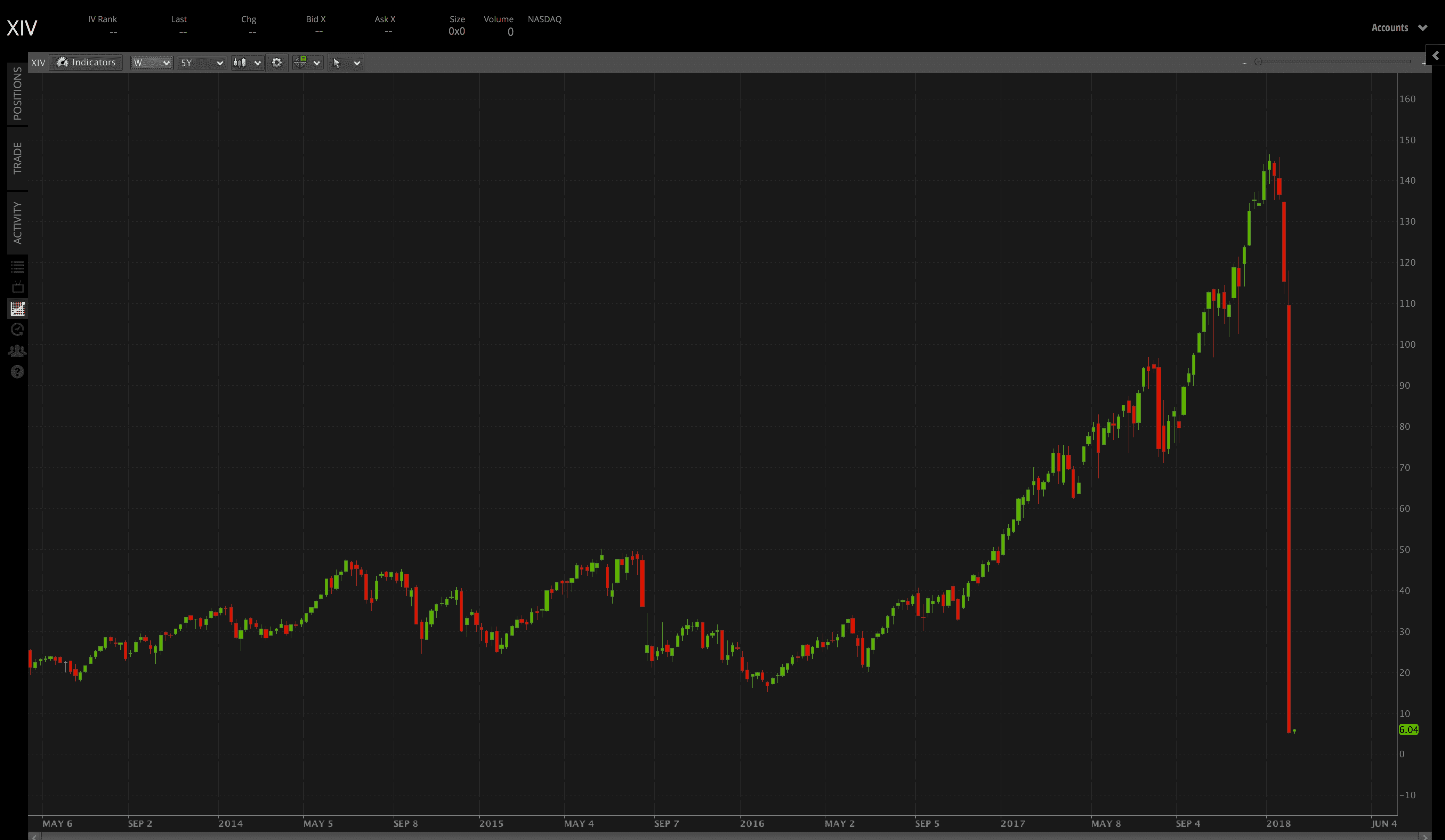Click the Chg label

249,19
